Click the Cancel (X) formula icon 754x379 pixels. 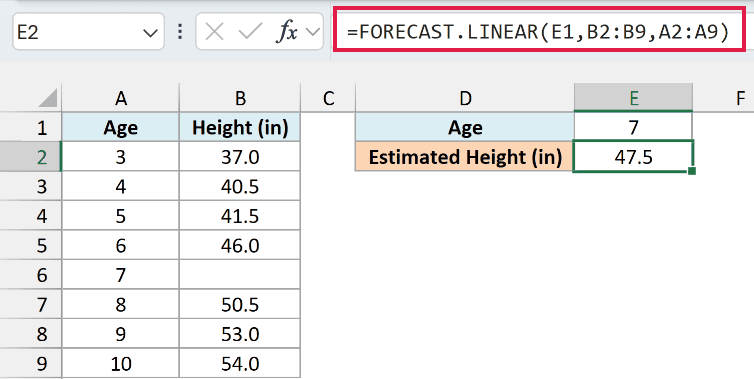pyautogui.click(x=214, y=32)
